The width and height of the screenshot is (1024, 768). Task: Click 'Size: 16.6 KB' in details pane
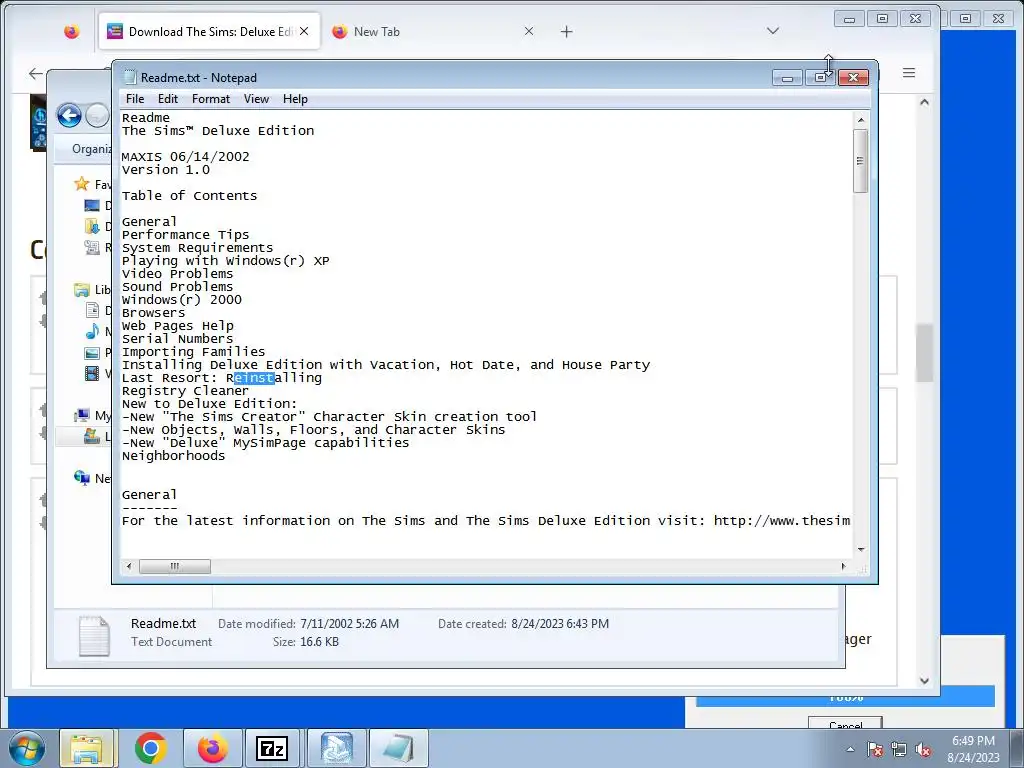306,642
